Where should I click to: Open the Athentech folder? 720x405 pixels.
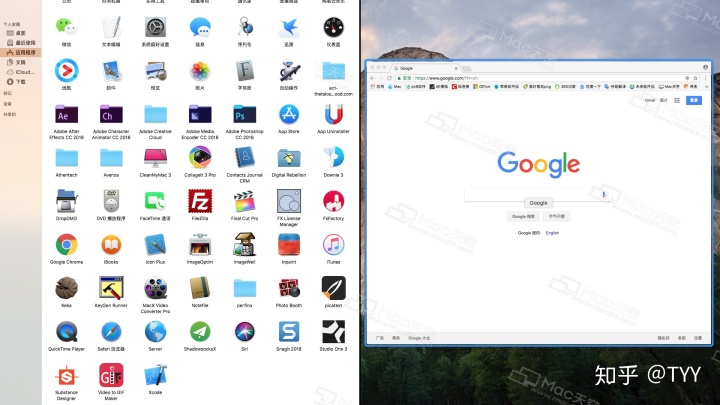coord(66,158)
